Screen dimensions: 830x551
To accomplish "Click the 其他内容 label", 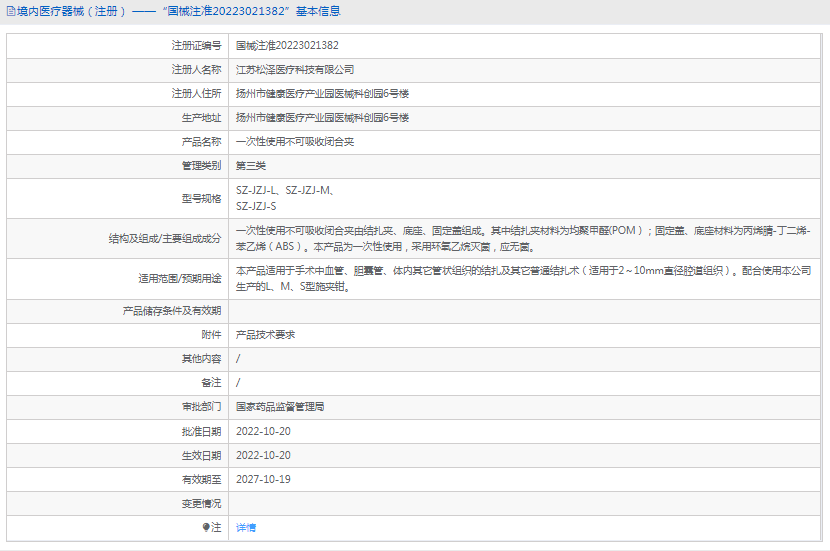I will pos(201,359).
